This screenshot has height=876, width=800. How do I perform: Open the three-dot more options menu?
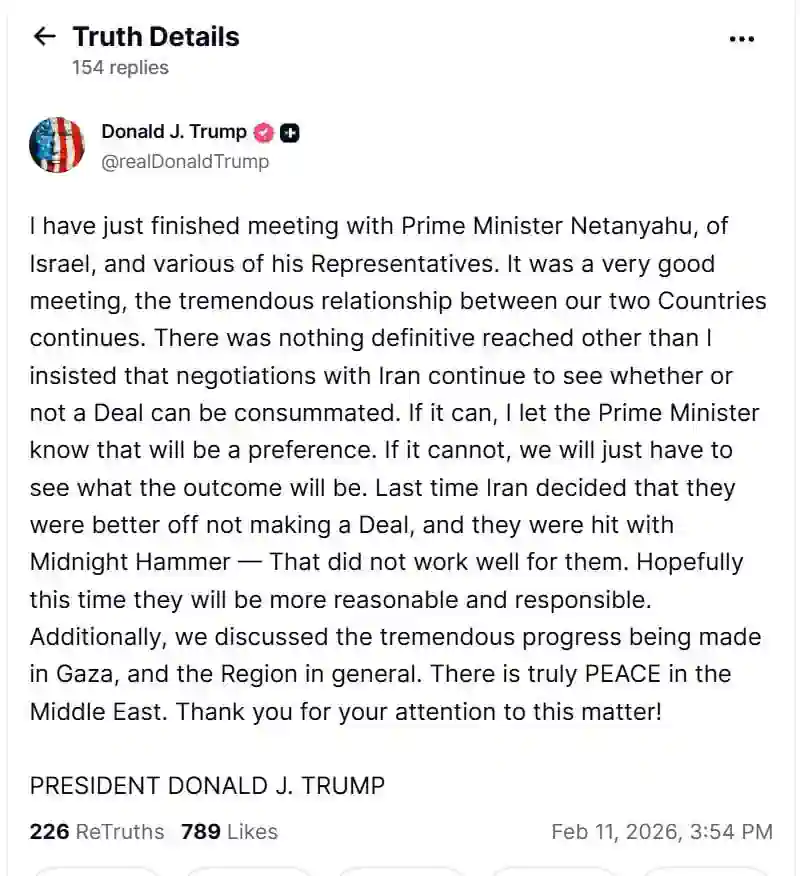pyautogui.click(x=741, y=39)
